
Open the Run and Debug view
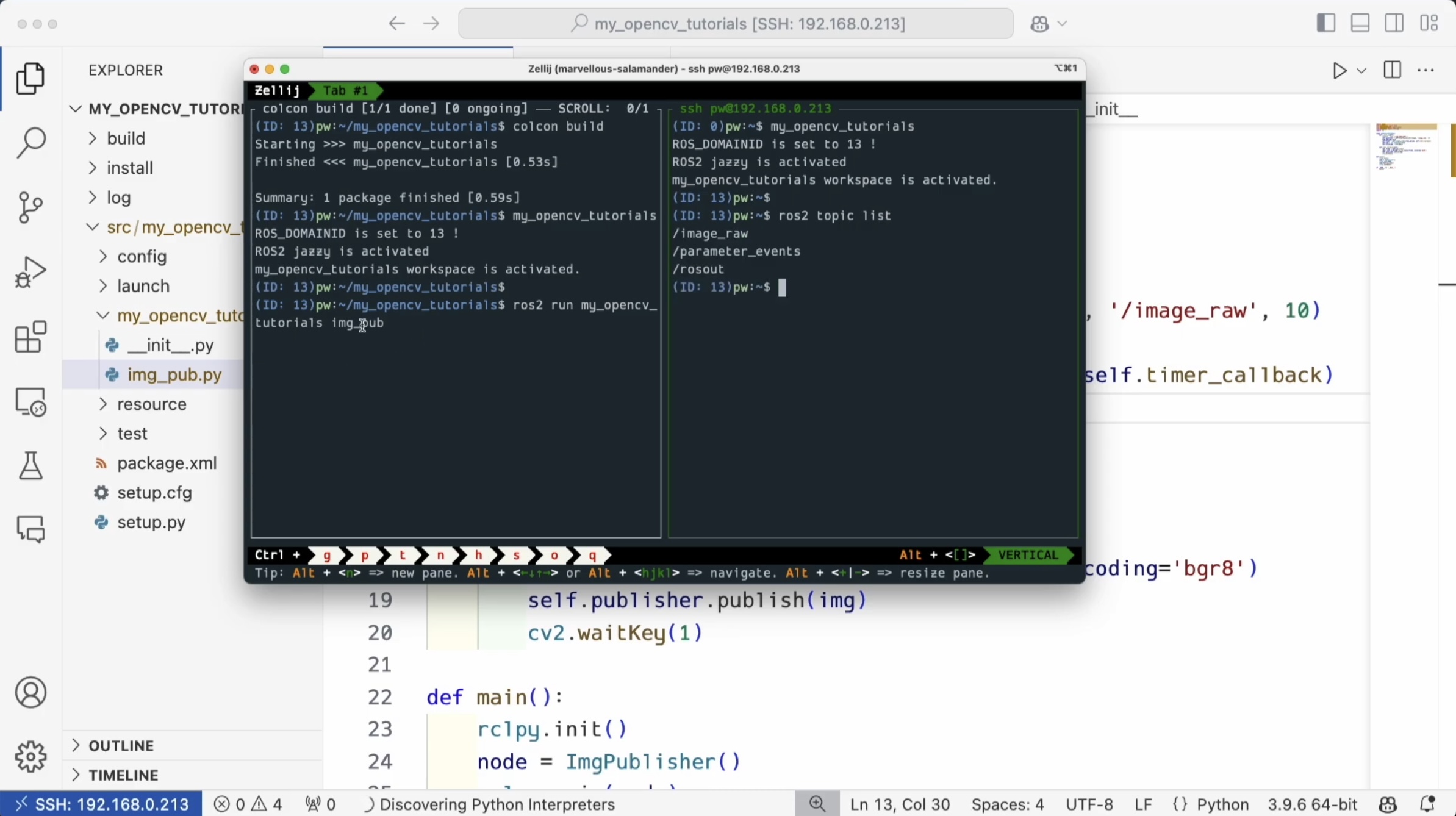coord(30,272)
